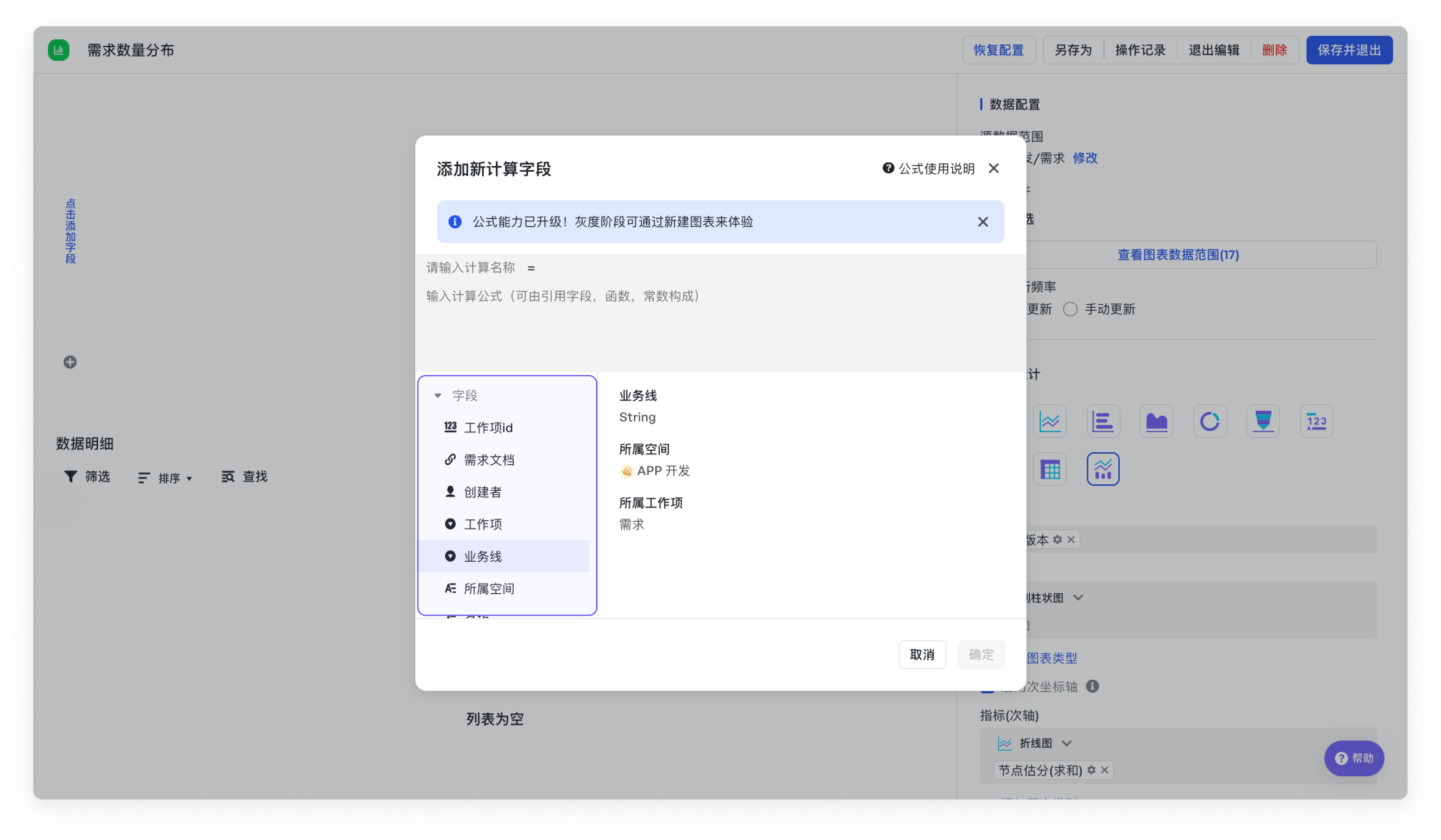Choose the table chart type icon
The height and width of the screenshot is (840, 1441).
(x=1050, y=469)
